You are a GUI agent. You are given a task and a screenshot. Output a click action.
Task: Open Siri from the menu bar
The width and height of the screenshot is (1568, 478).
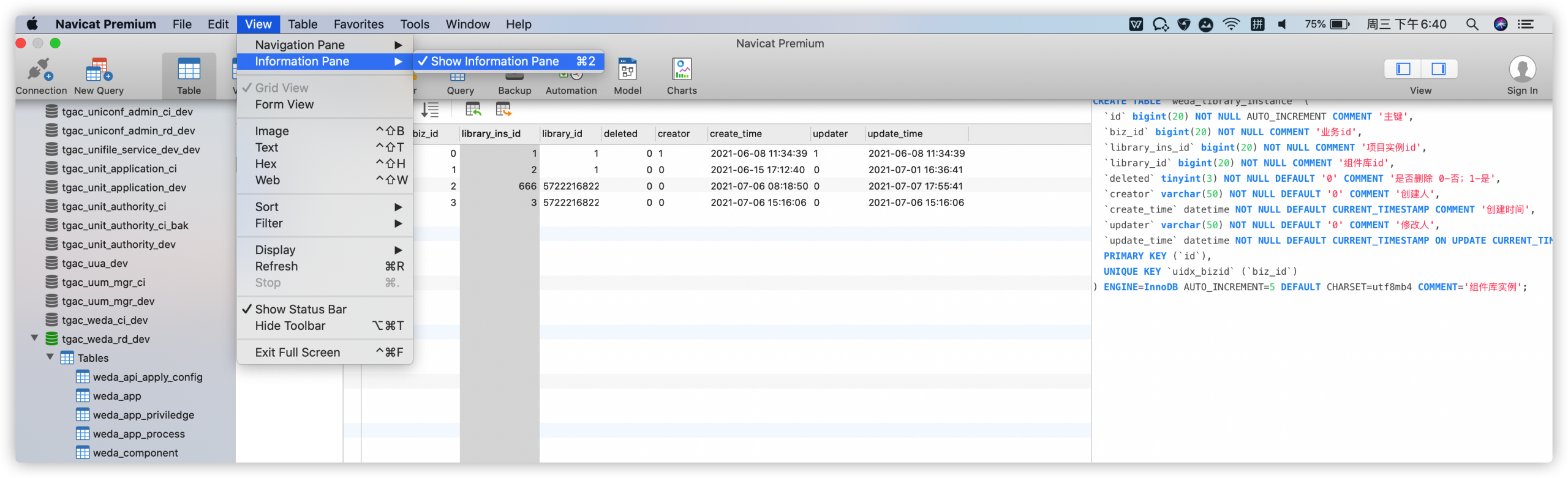(x=1500, y=24)
